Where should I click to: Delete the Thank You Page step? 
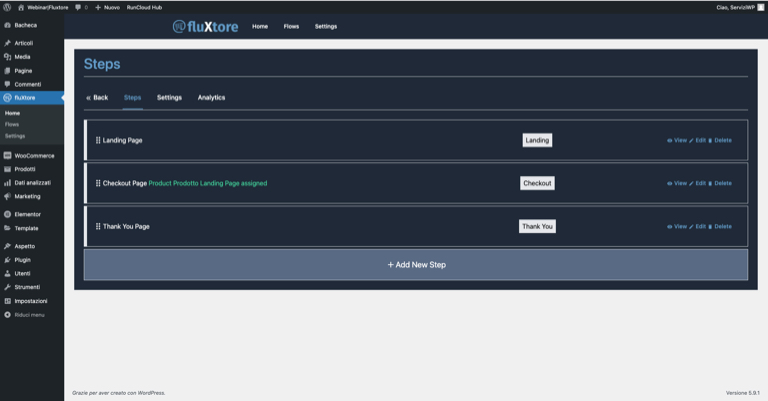point(720,226)
